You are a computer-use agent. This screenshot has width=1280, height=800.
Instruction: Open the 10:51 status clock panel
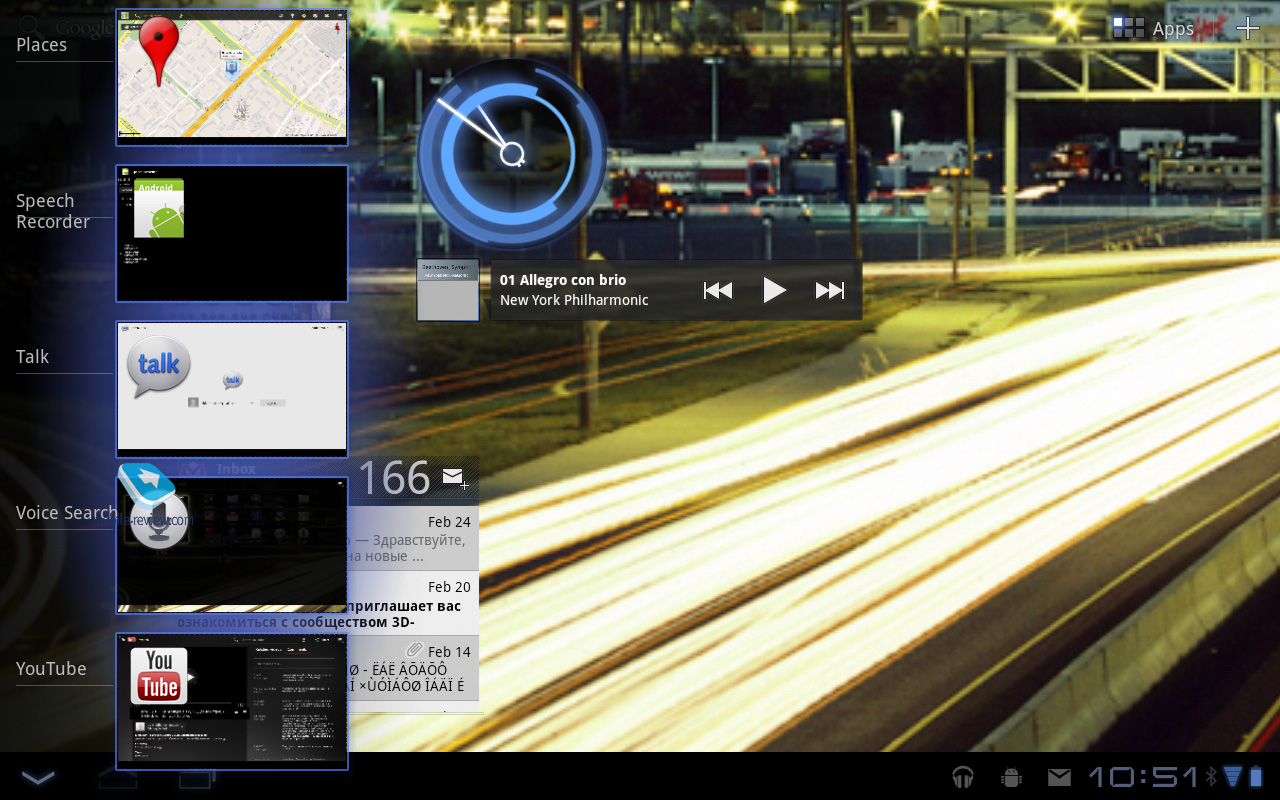1143,777
